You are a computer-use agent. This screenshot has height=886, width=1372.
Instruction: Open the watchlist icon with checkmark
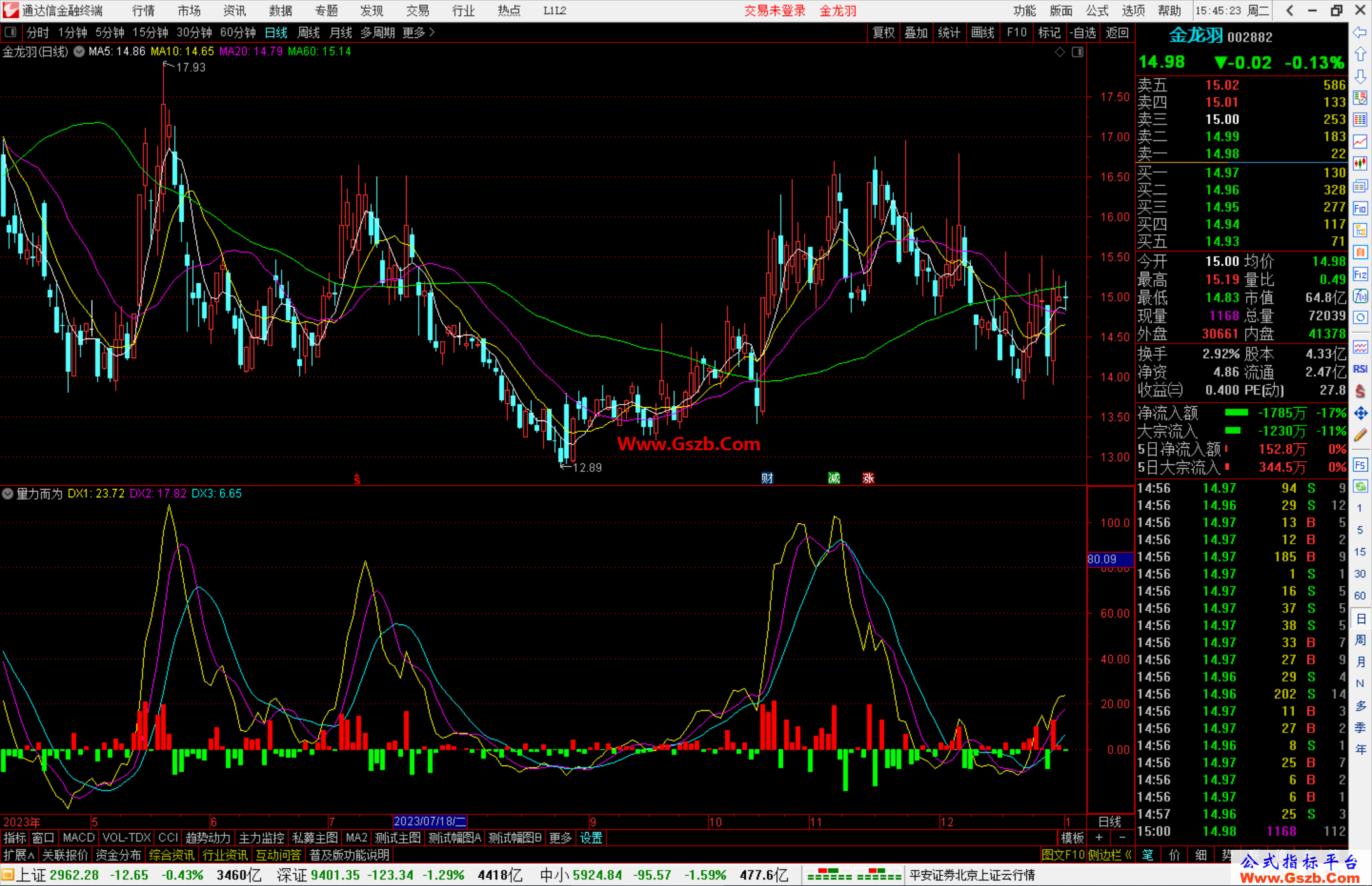[x=1360, y=98]
